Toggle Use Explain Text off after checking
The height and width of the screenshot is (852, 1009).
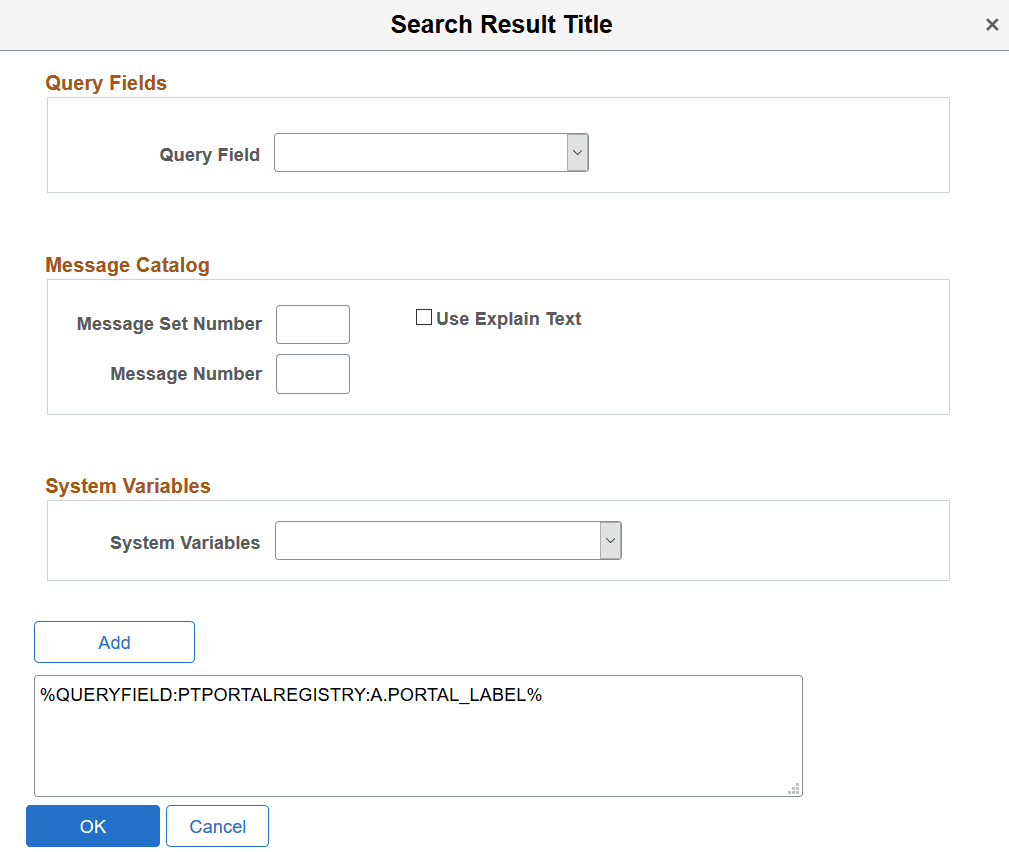[424, 317]
